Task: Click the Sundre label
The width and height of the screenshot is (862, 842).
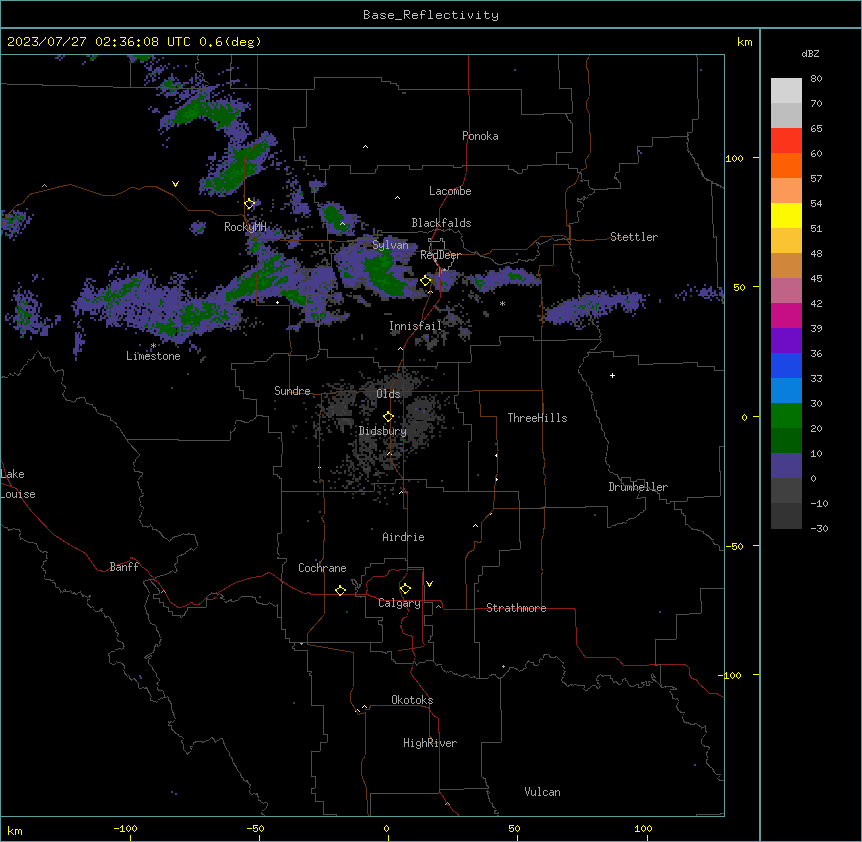Action: [x=292, y=391]
